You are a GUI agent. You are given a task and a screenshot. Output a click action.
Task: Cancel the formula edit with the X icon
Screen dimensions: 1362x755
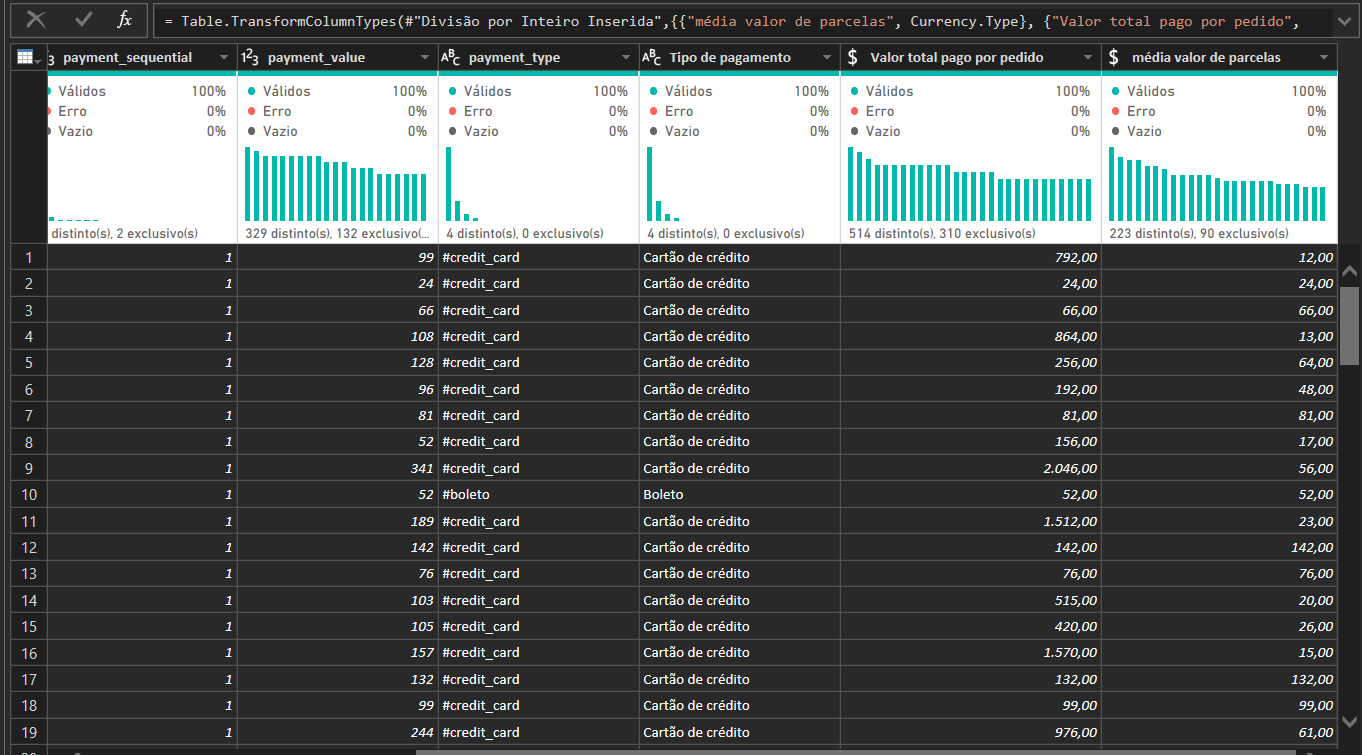36,19
